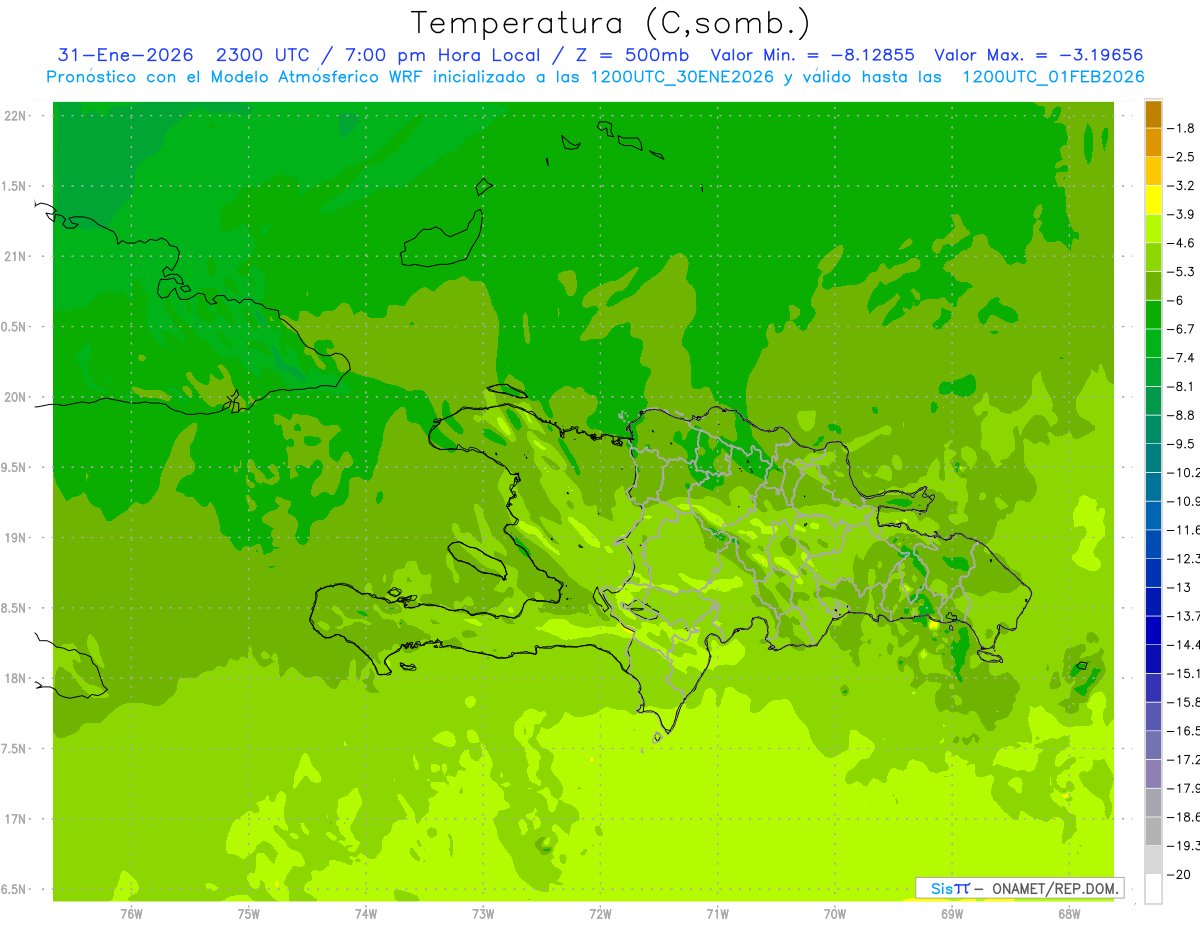Click the '21N' latitude label
Viewport: 1200px width, 927px height.
15,257
